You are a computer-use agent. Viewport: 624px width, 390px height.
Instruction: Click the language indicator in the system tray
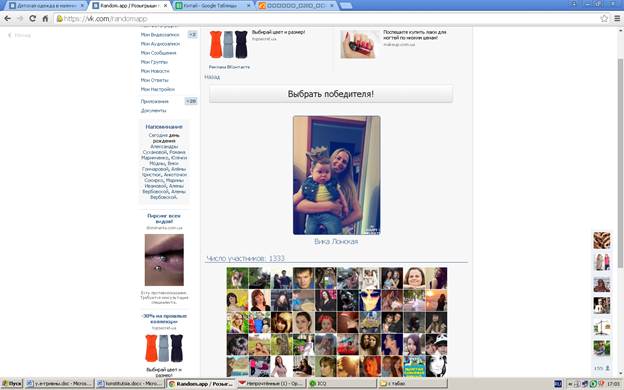(x=558, y=384)
